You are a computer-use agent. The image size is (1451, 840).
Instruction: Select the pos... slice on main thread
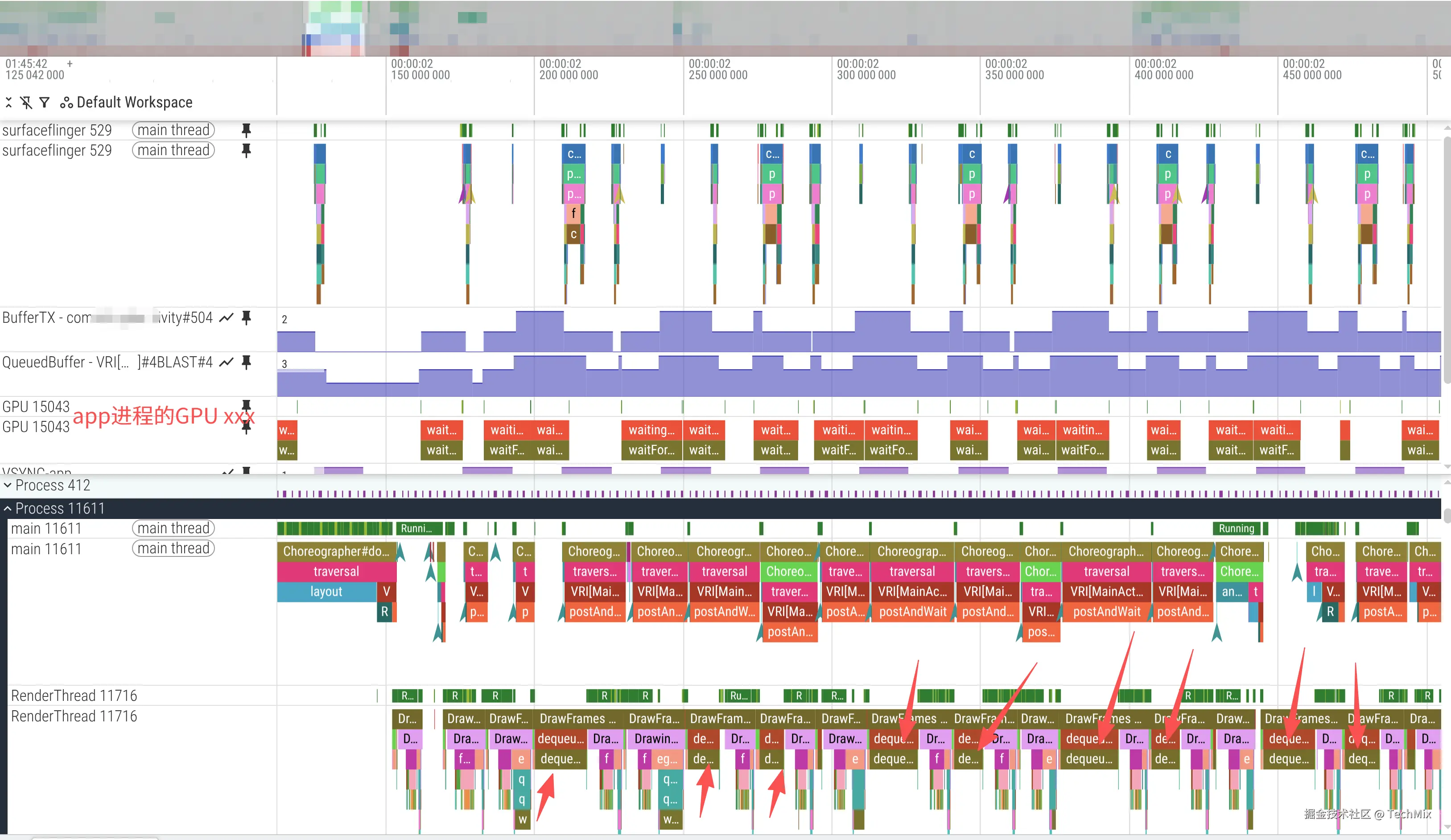tap(1042, 632)
